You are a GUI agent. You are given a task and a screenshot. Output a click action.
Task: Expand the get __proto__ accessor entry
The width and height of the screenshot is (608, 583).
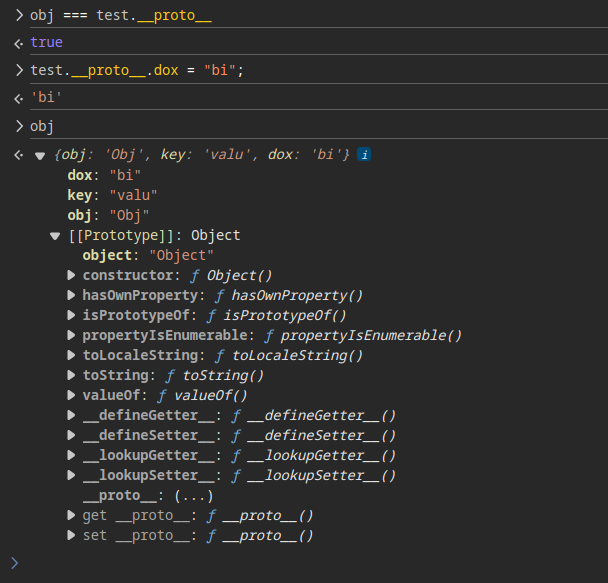71,515
